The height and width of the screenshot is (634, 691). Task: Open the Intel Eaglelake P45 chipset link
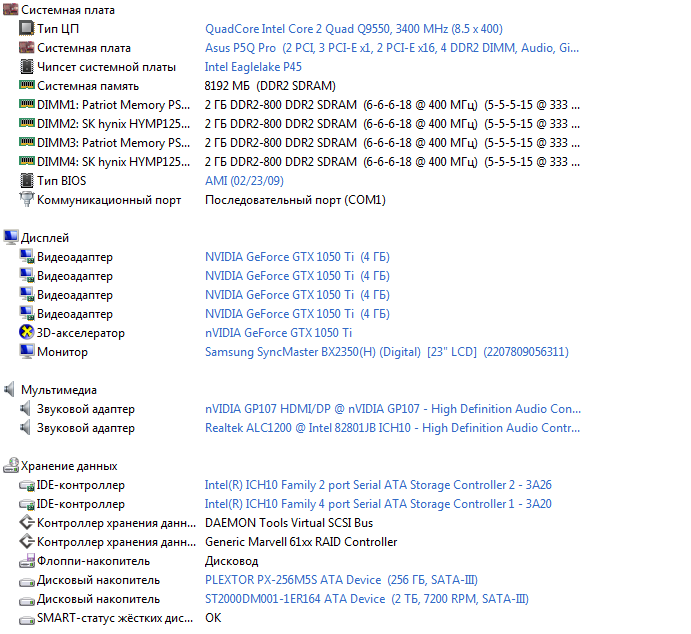[253, 67]
